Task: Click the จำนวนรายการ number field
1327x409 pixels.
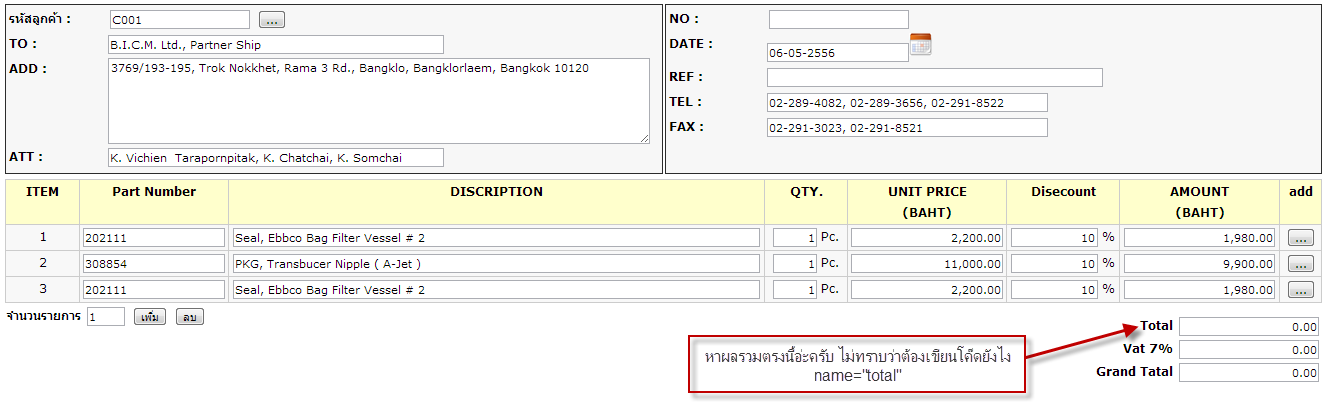Action: point(105,317)
